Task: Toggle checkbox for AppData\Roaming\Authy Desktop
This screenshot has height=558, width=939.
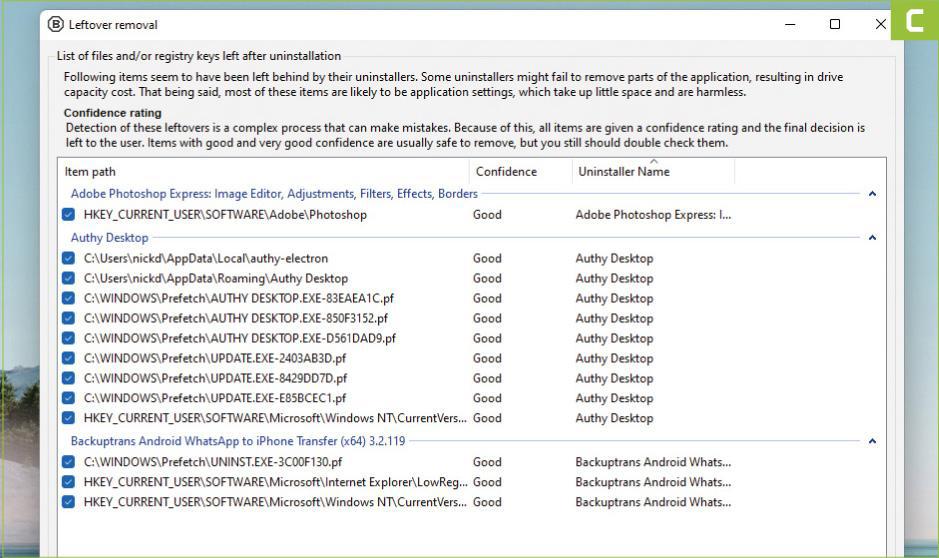Action: click(68, 278)
